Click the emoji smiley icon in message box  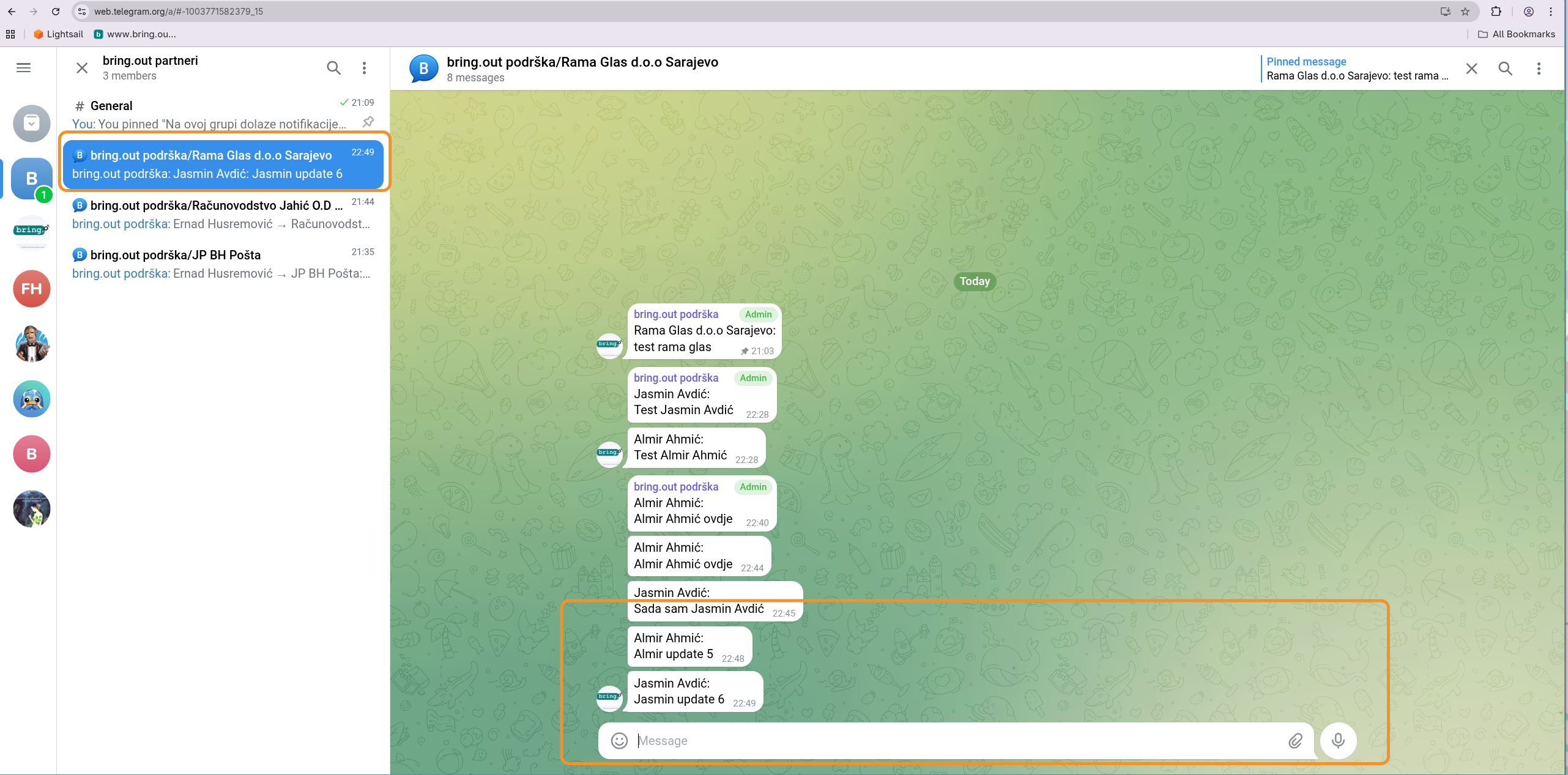click(619, 741)
